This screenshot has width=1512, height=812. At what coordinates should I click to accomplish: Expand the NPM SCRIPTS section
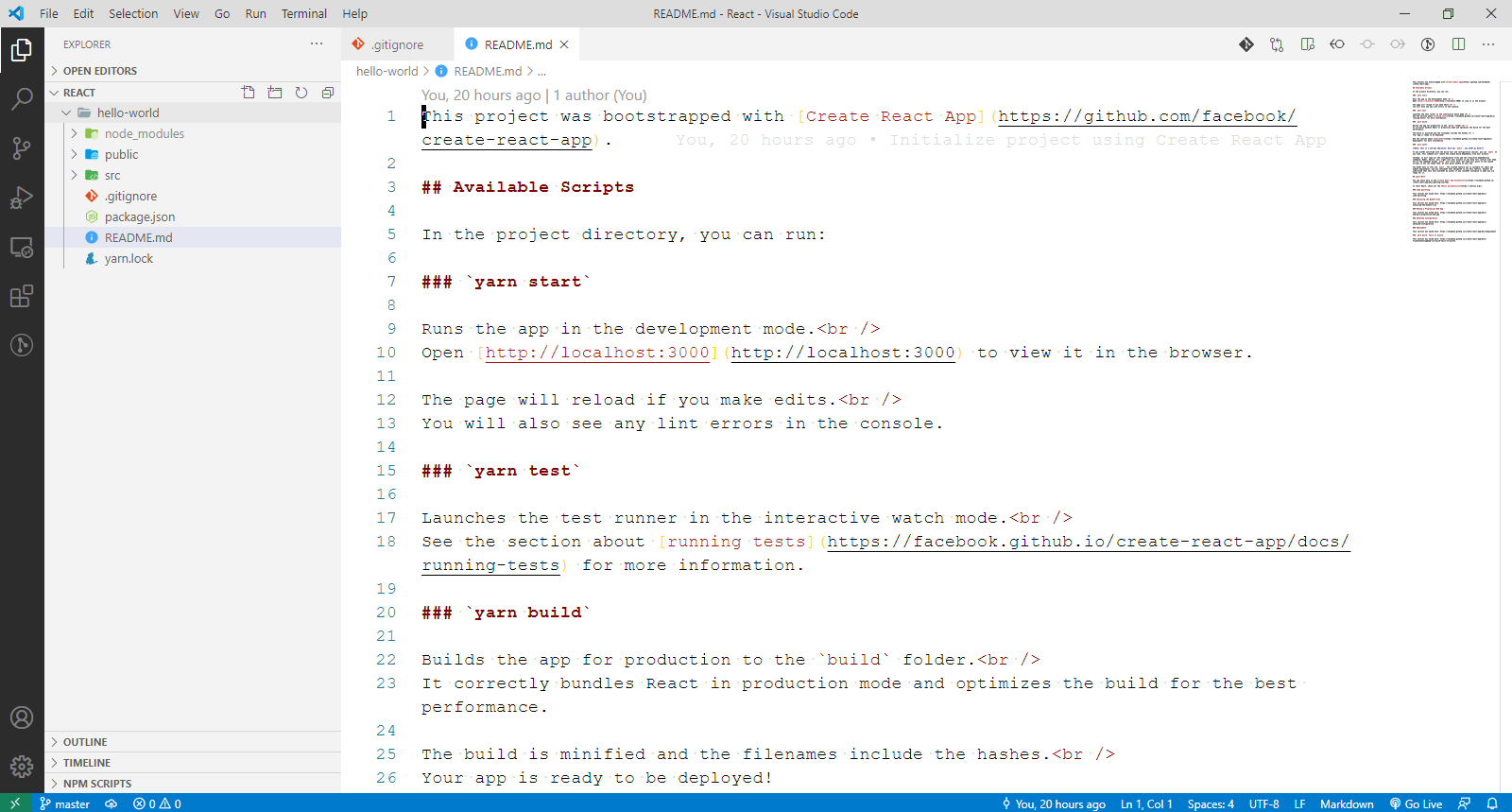tap(193, 784)
